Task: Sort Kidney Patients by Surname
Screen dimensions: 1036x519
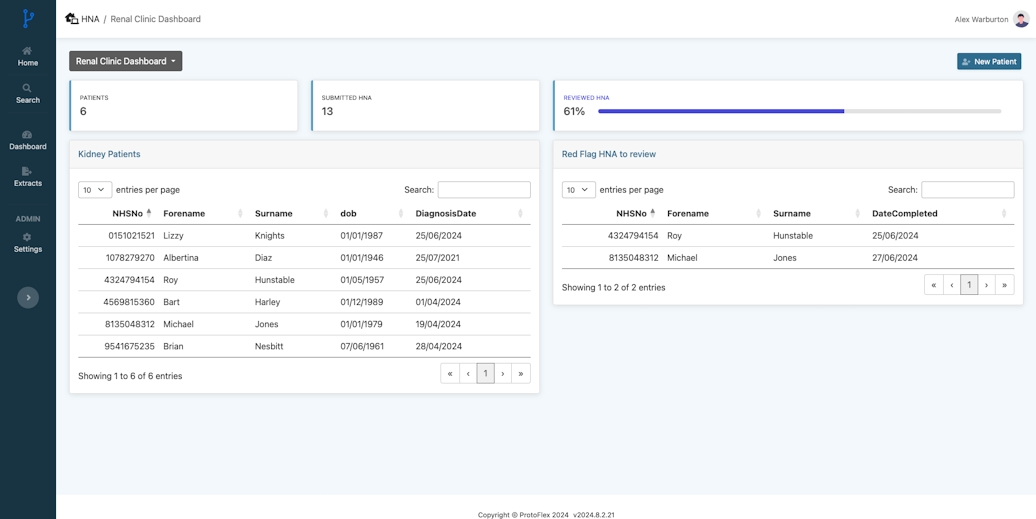Action: 291,213
